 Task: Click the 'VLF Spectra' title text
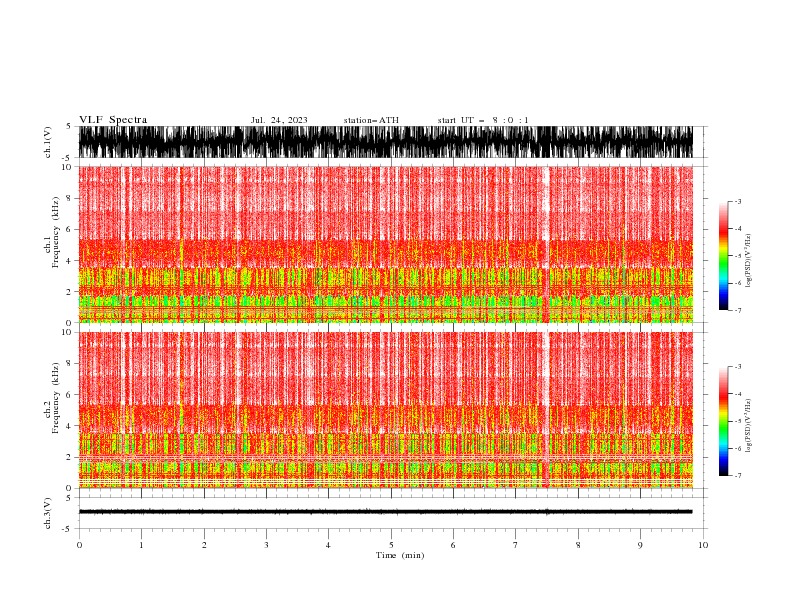[113, 120]
